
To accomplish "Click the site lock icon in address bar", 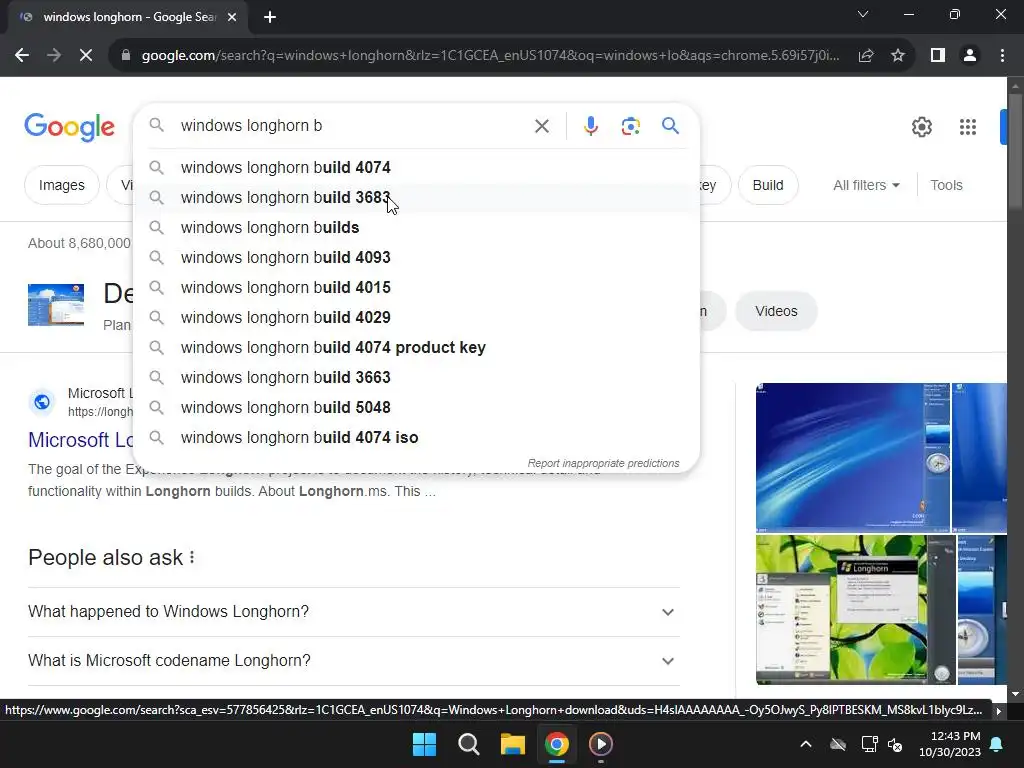I will point(126,56).
